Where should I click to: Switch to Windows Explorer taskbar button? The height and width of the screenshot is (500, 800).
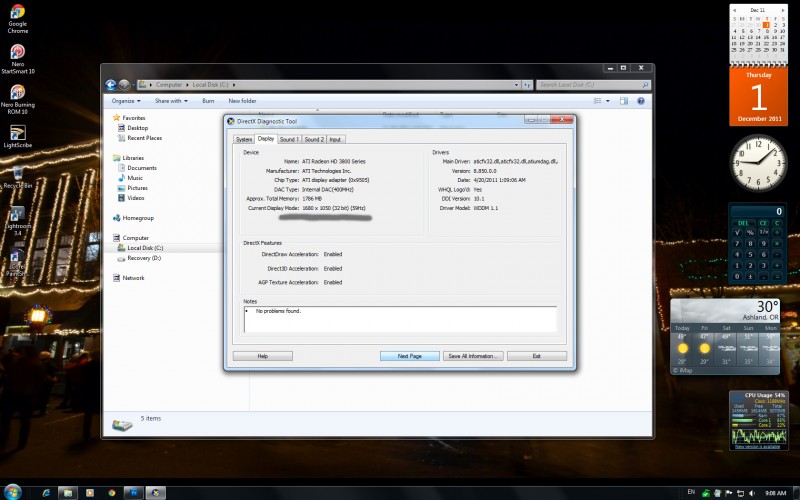click(x=68, y=493)
